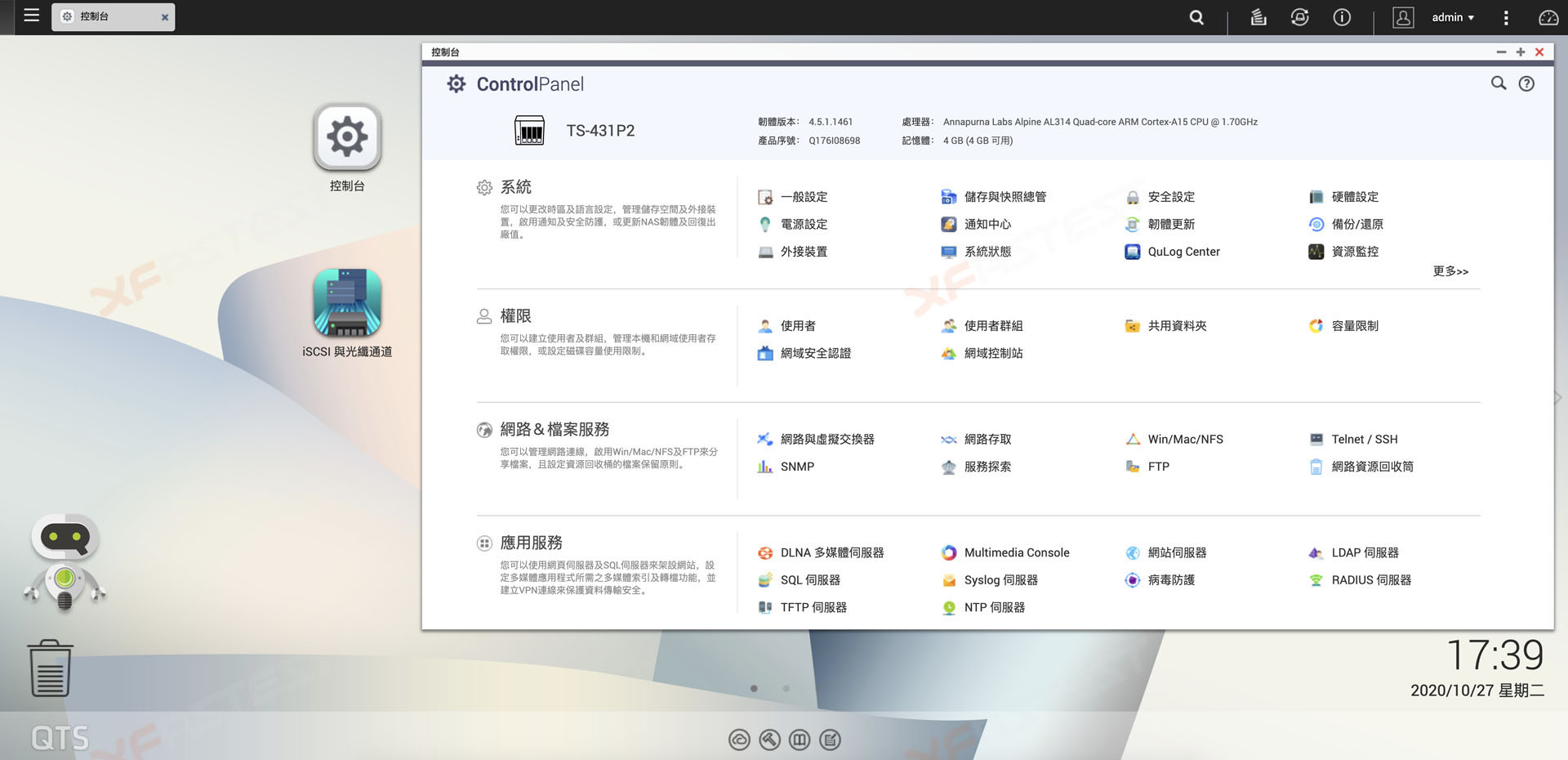This screenshot has height=760, width=1568.
Task: Open 電源設定
Action: point(793,224)
